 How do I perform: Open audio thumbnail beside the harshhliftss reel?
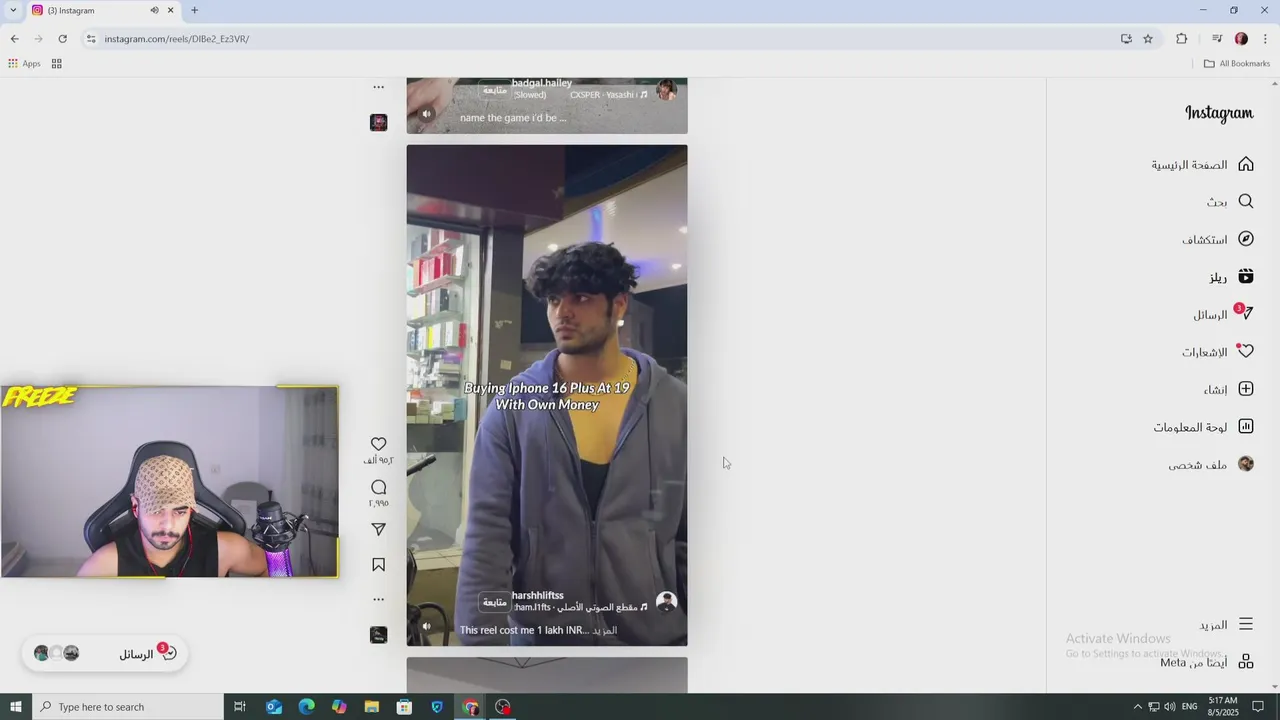coord(378,635)
